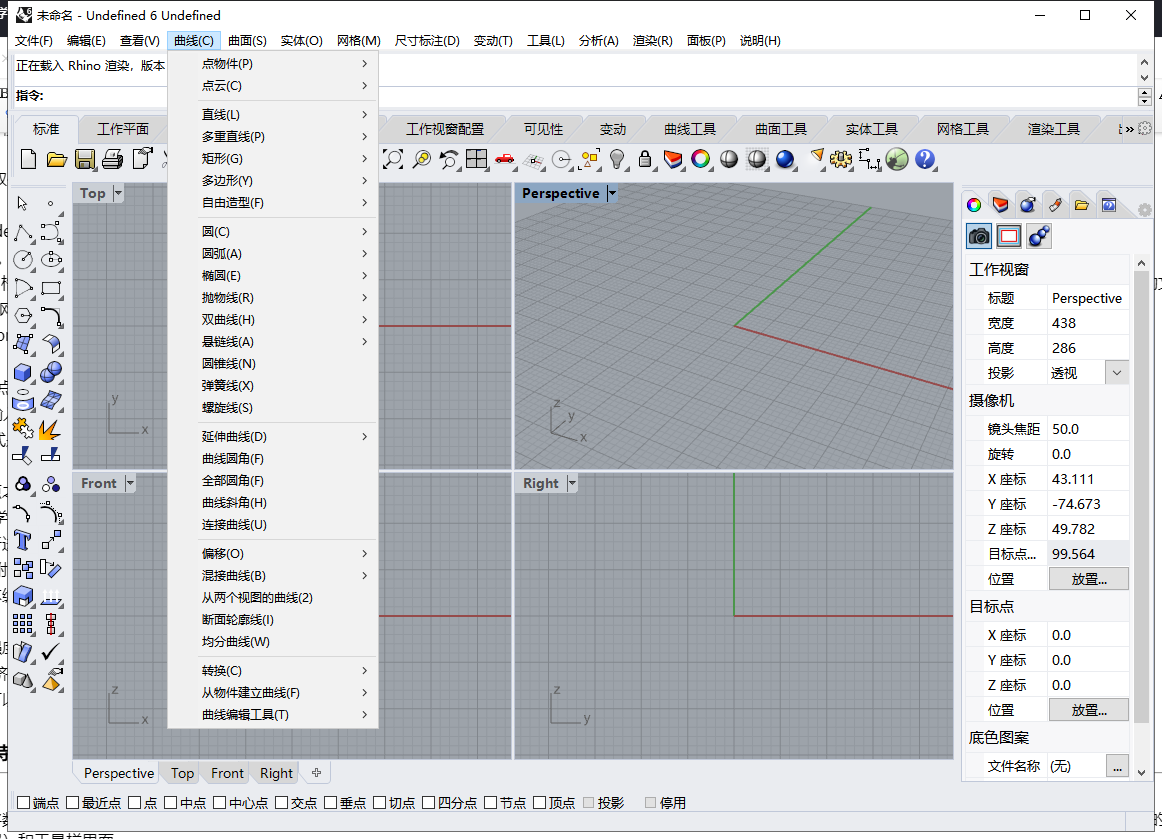Viewport: 1162px width, 839px height.
Task: Click the four-viewport layout icon
Action: (x=477, y=159)
